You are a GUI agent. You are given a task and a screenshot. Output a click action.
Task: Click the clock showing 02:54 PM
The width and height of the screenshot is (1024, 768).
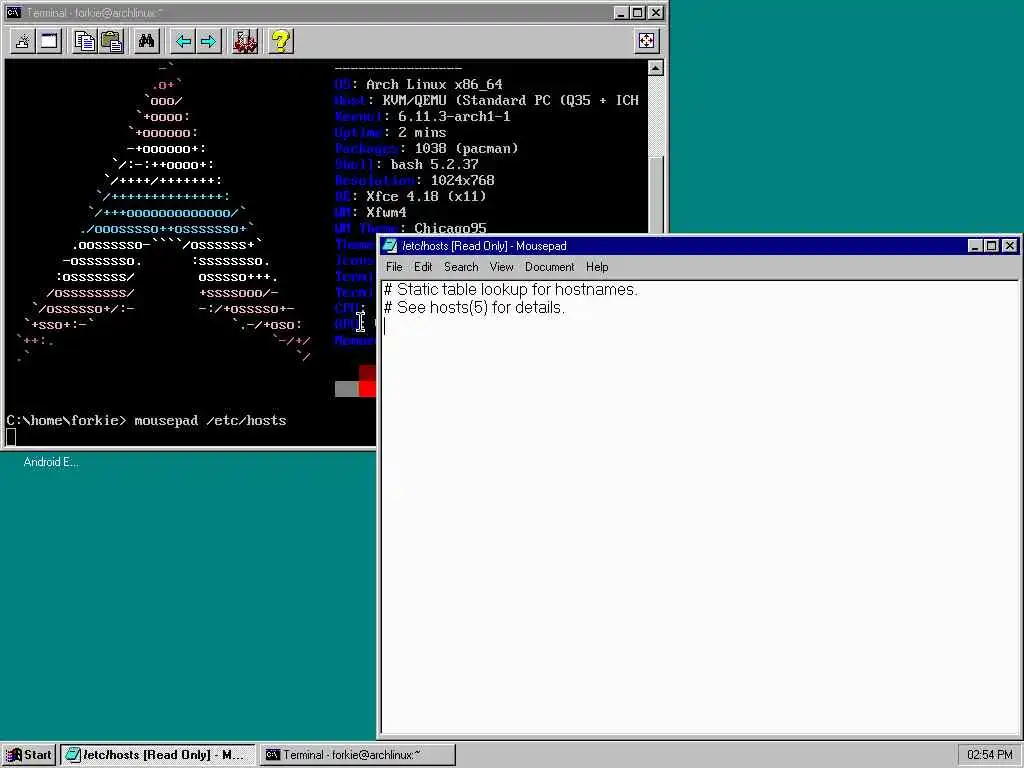click(x=989, y=755)
